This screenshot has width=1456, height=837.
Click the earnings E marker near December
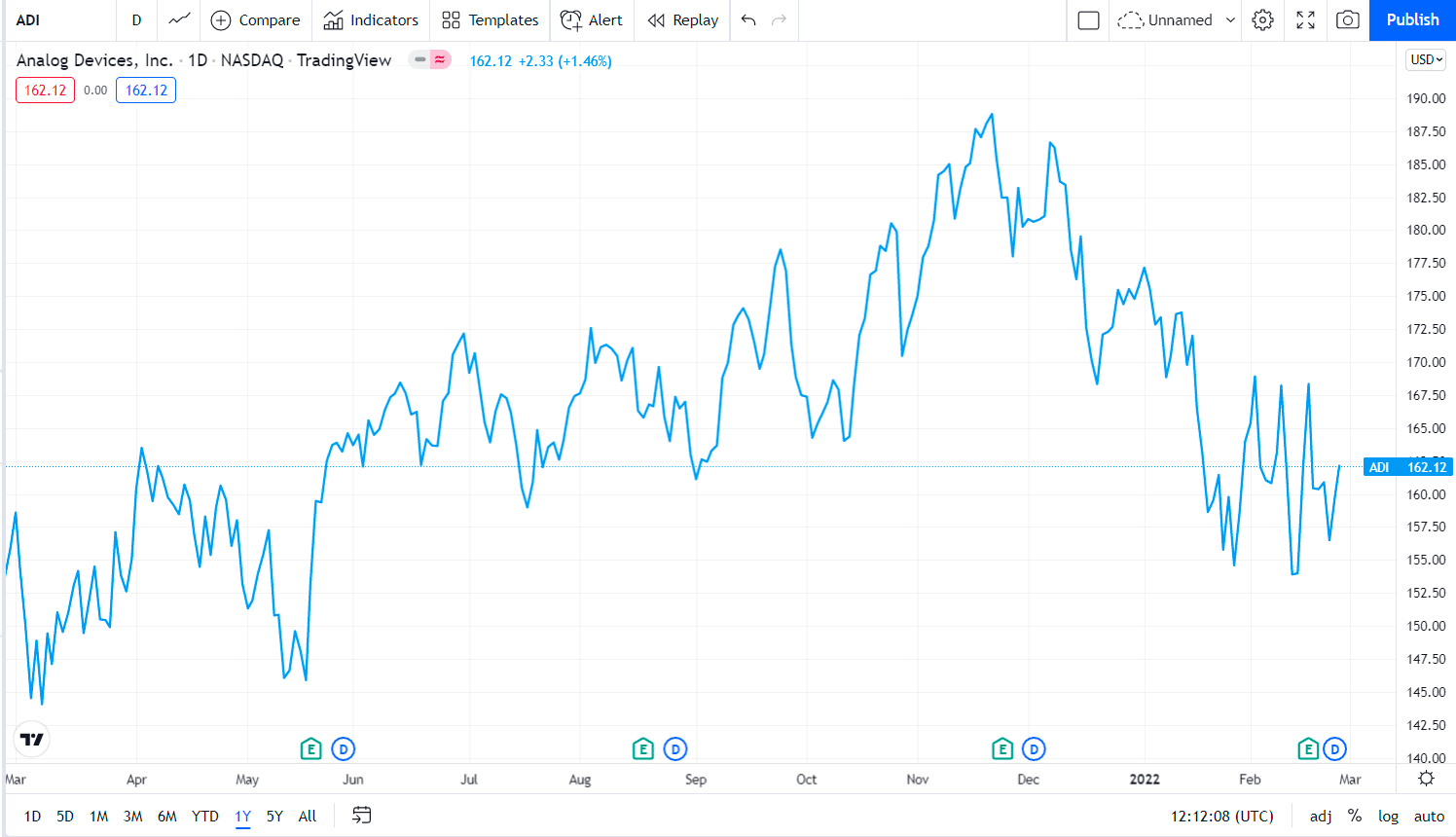[x=1001, y=749]
